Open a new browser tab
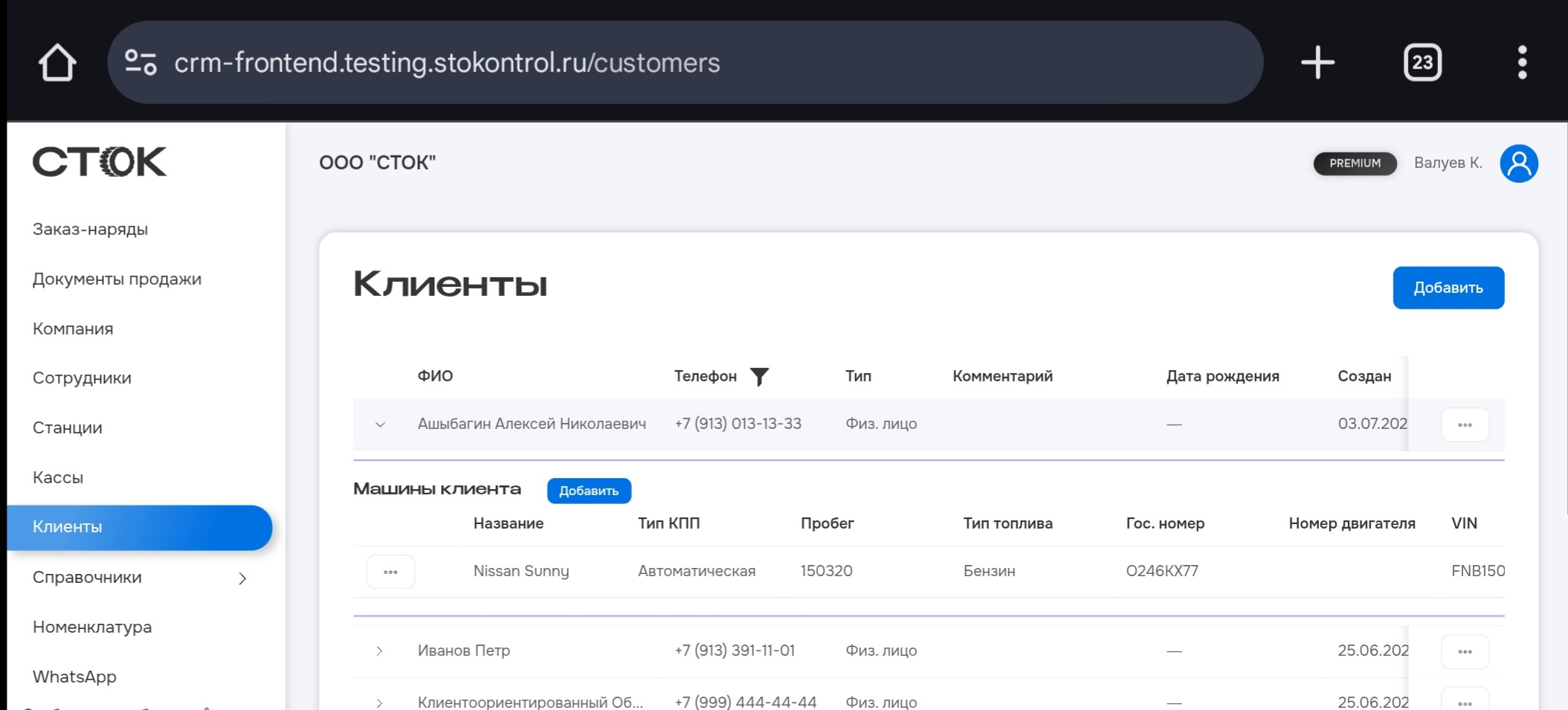1568x710 pixels. tap(1317, 62)
